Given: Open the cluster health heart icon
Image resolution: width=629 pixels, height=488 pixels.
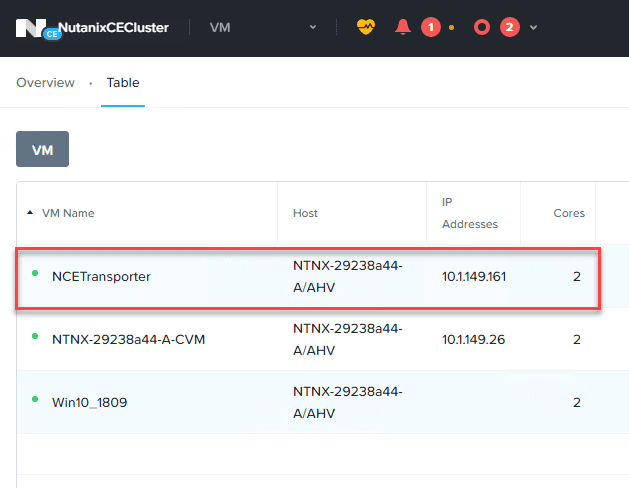Looking at the screenshot, I should [365, 27].
